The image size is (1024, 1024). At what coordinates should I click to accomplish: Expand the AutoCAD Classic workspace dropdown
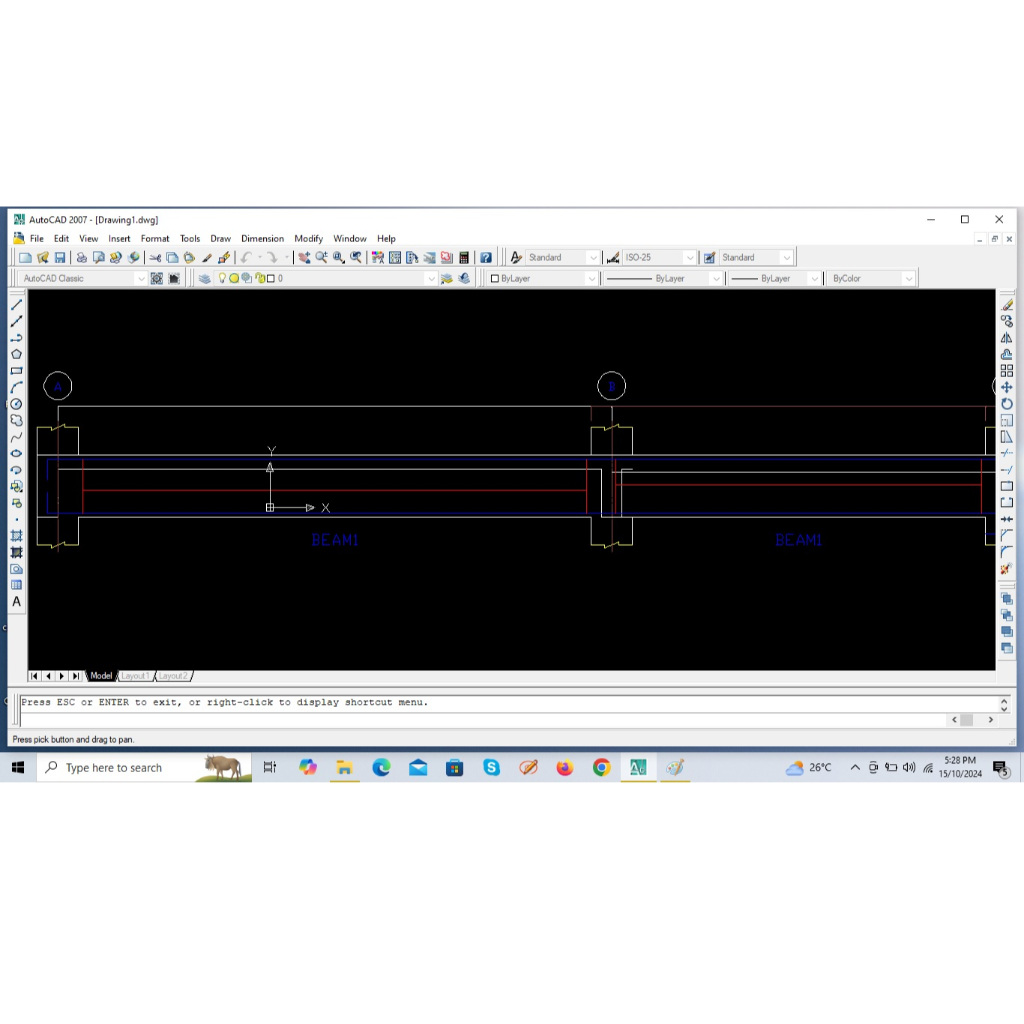coord(140,279)
